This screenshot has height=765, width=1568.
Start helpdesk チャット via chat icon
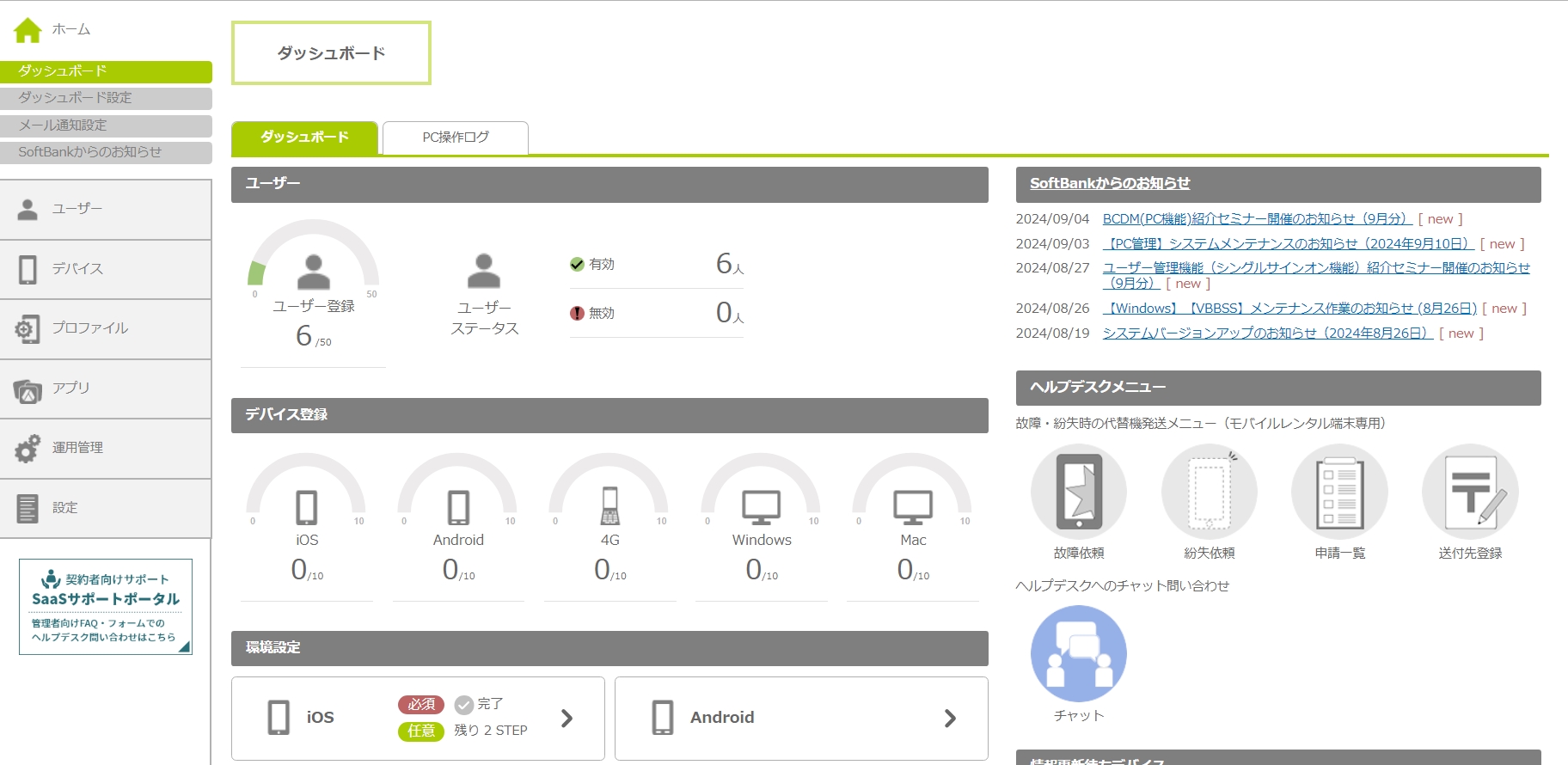coord(1078,654)
